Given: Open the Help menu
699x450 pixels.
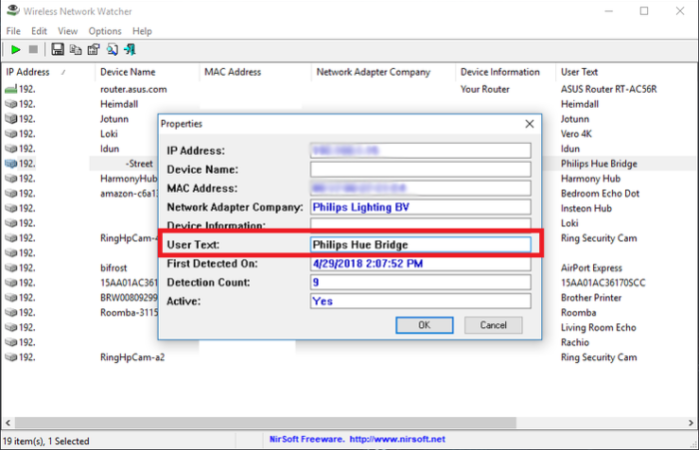Looking at the screenshot, I should (x=142, y=31).
